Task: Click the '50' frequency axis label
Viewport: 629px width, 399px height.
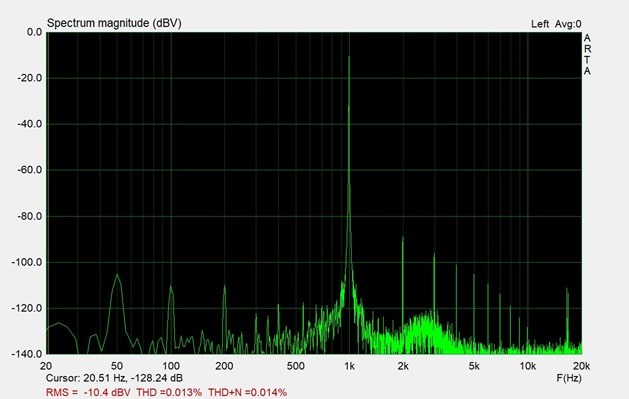Action: [116, 366]
